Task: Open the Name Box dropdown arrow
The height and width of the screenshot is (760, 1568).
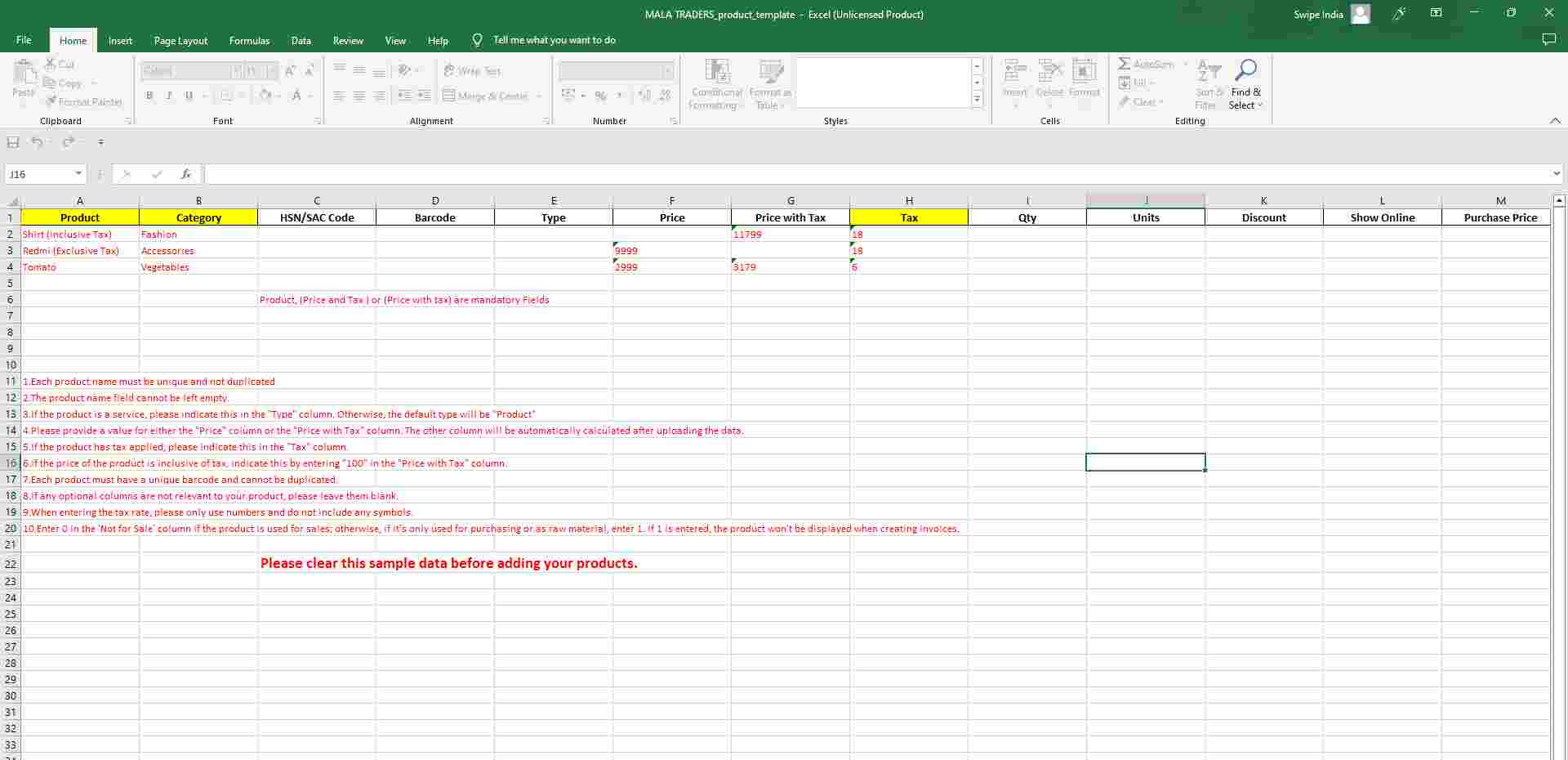Action: pyautogui.click(x=78, y=174)
